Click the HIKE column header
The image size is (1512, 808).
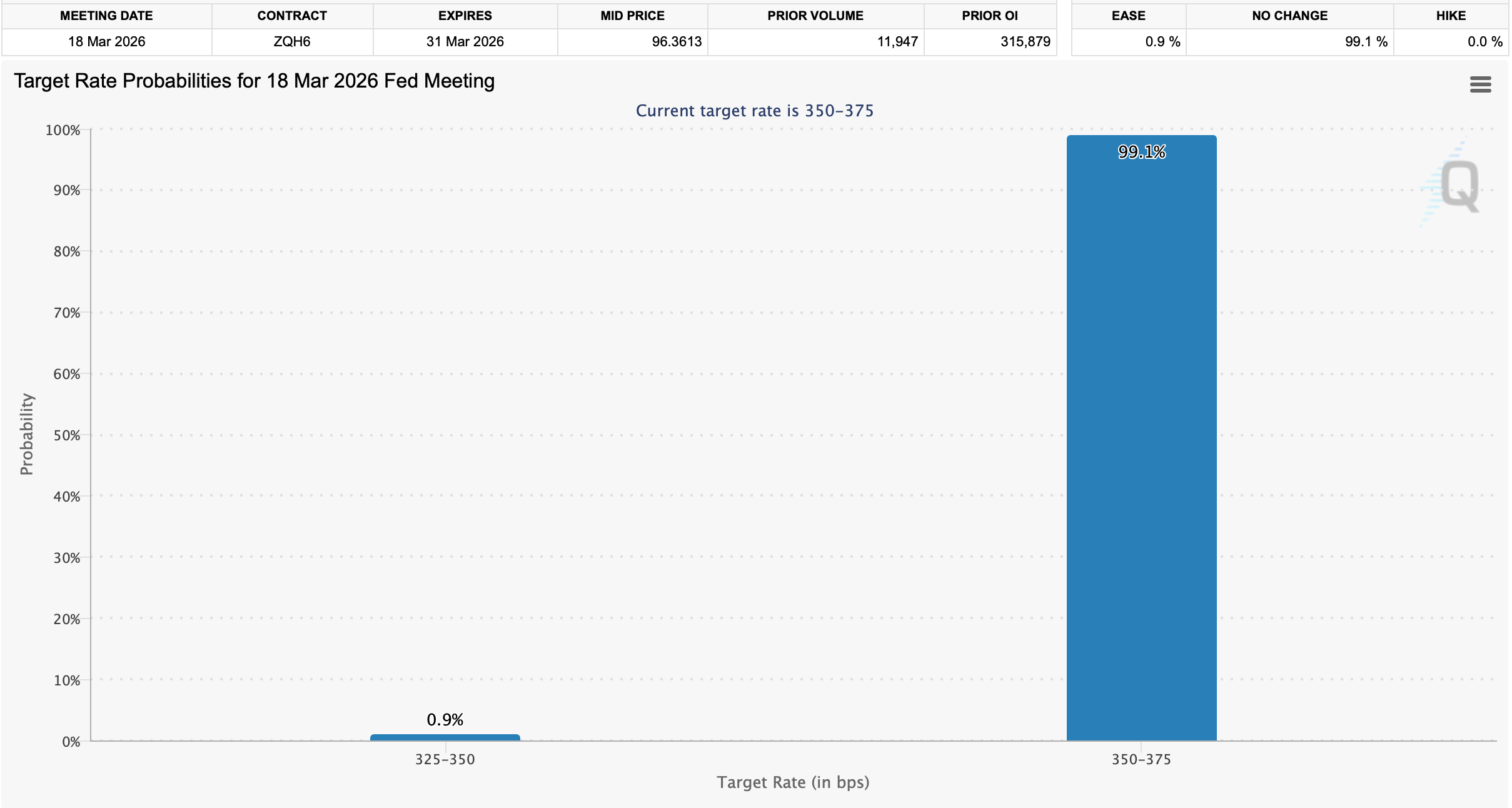(x=1450, y=16)
